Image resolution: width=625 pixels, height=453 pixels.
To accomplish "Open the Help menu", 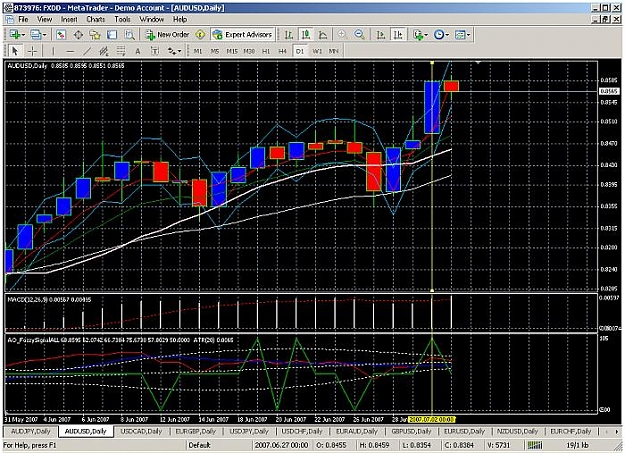I will (x=180, y=19).
